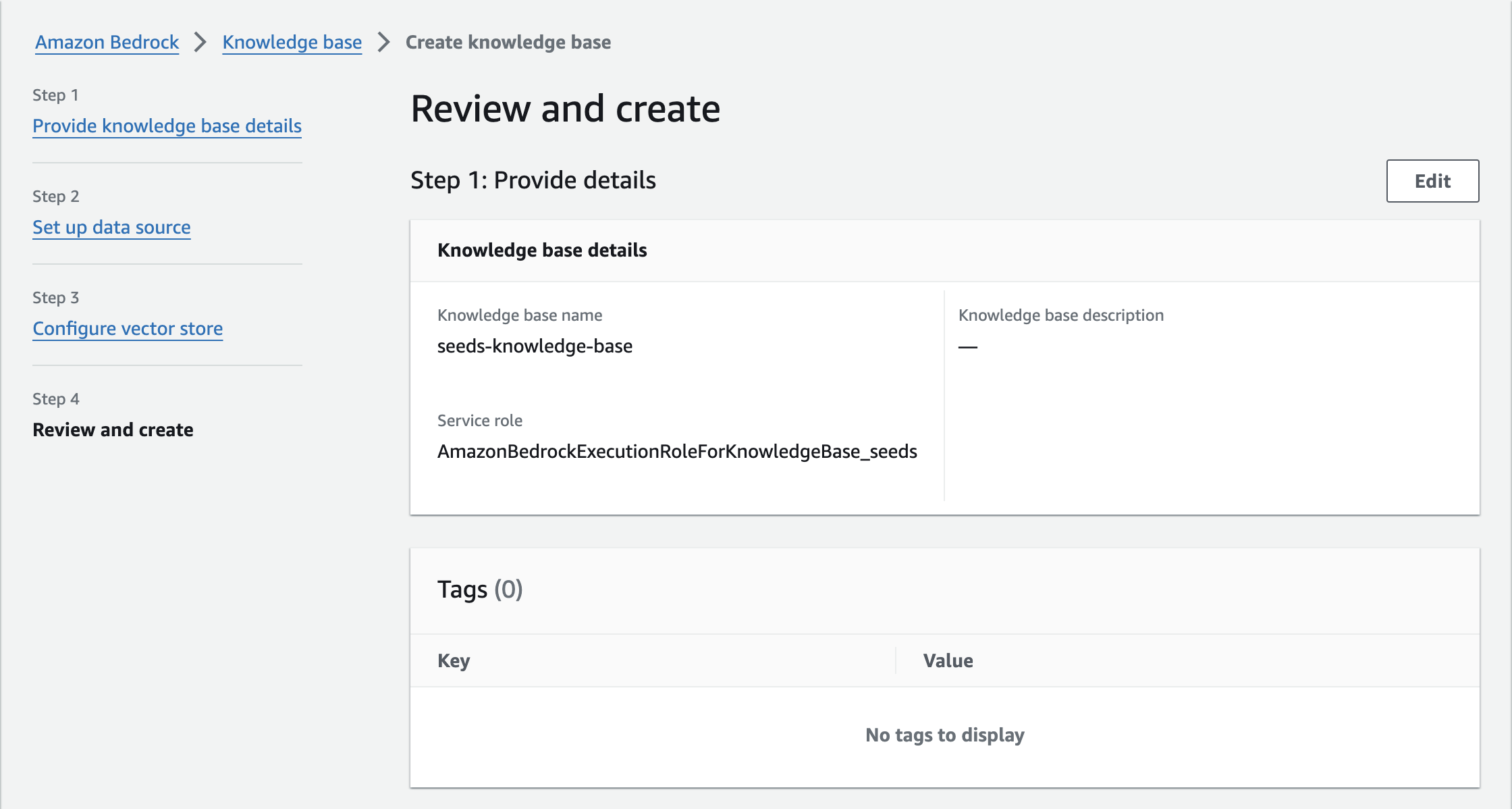The image size is (1512, 809).
Task: Select the seeds-knowledge-base name value
Action: pyautogui.click(x=535, y=346)
